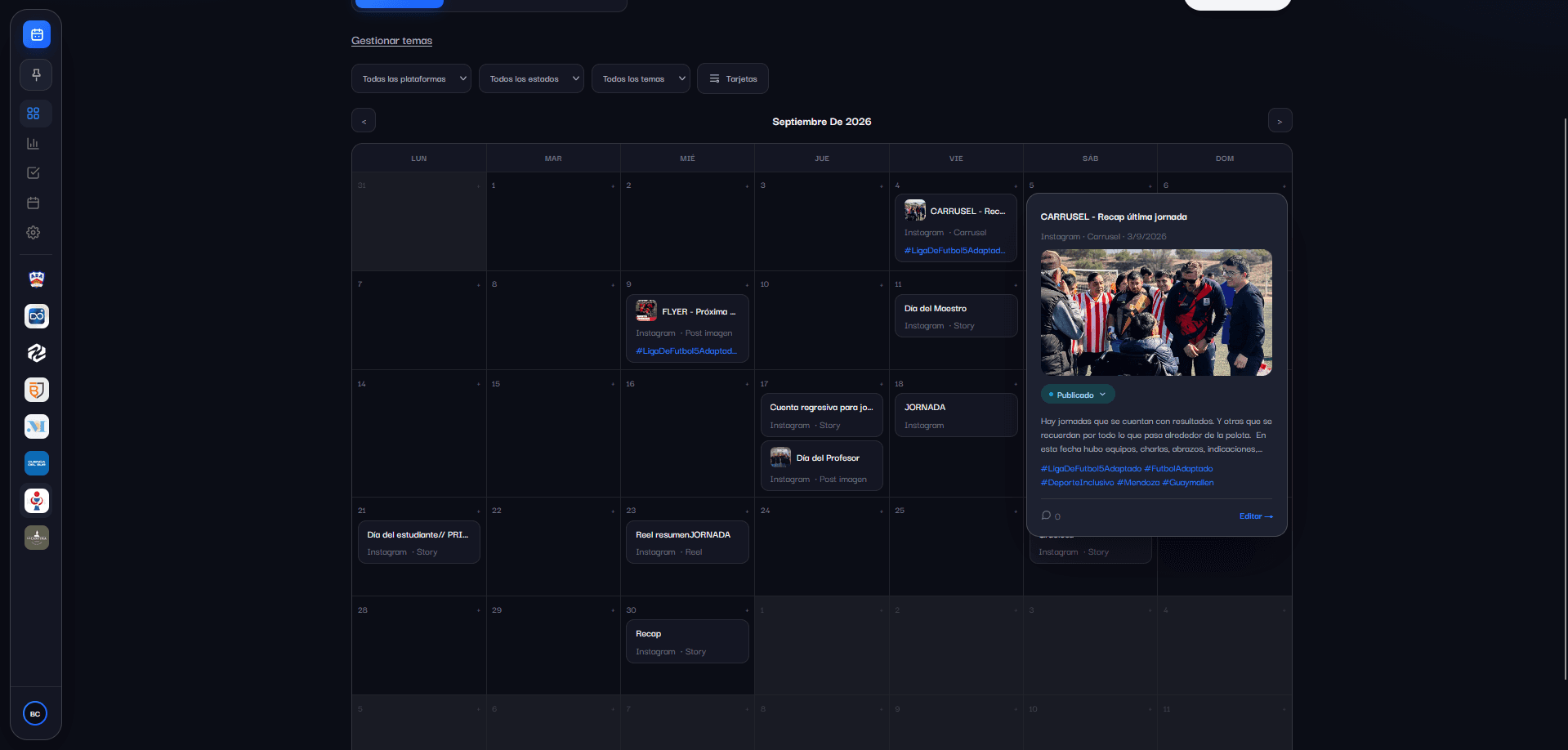Viewport: 1568px width, 750px height.
Task: Open the Día del Profesor post card
Action: point(821,467)
